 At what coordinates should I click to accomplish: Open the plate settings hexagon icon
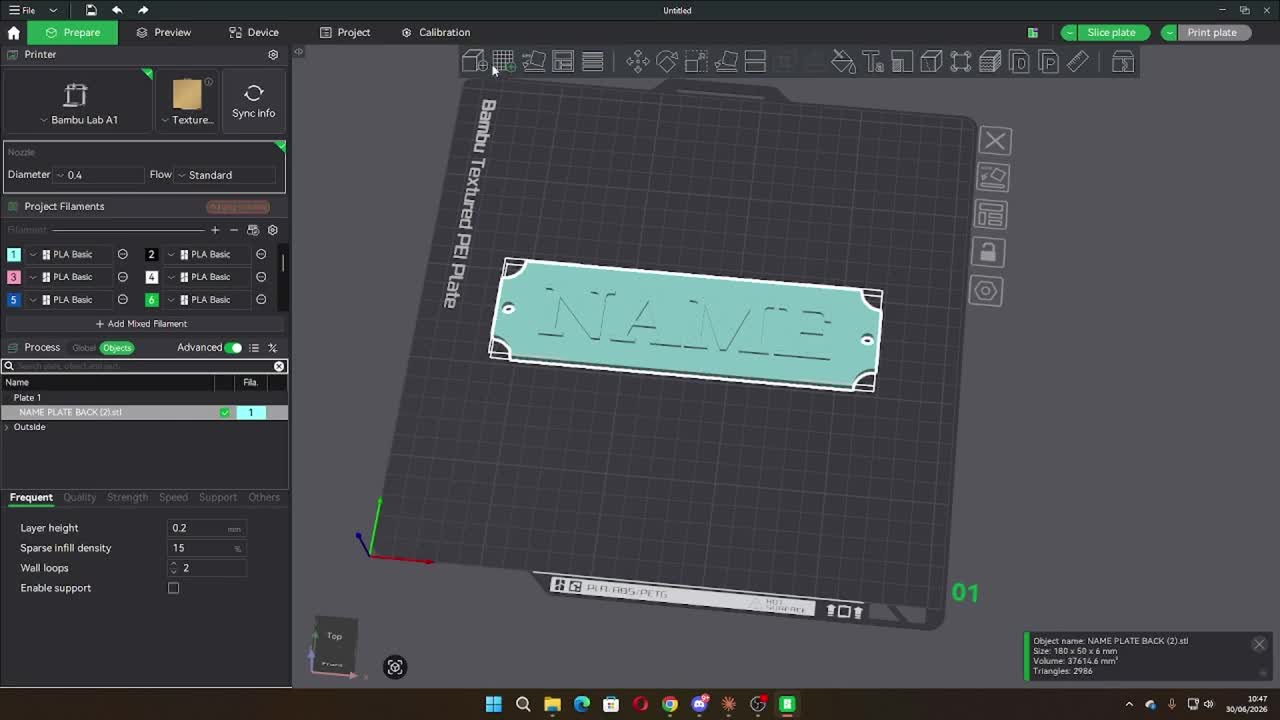point(986,291)
